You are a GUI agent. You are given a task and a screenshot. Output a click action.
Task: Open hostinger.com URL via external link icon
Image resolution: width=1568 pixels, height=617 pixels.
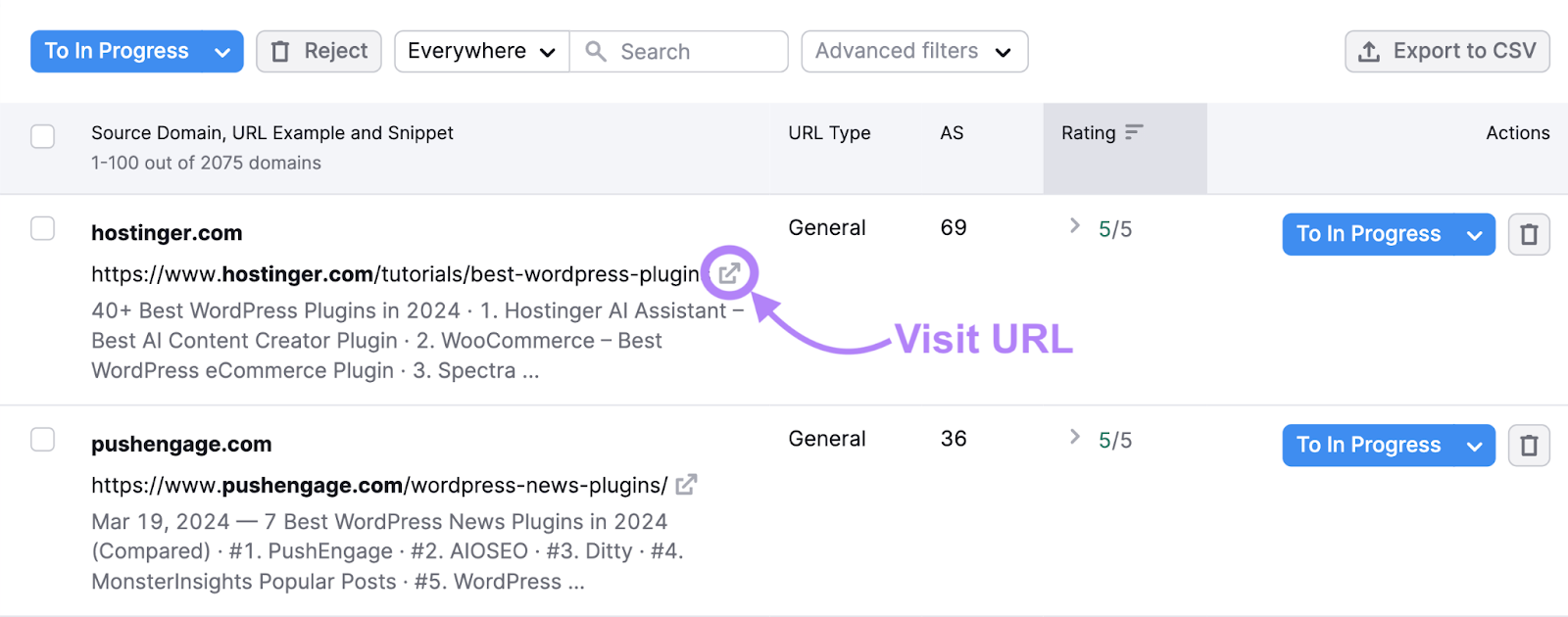(729, 273)
